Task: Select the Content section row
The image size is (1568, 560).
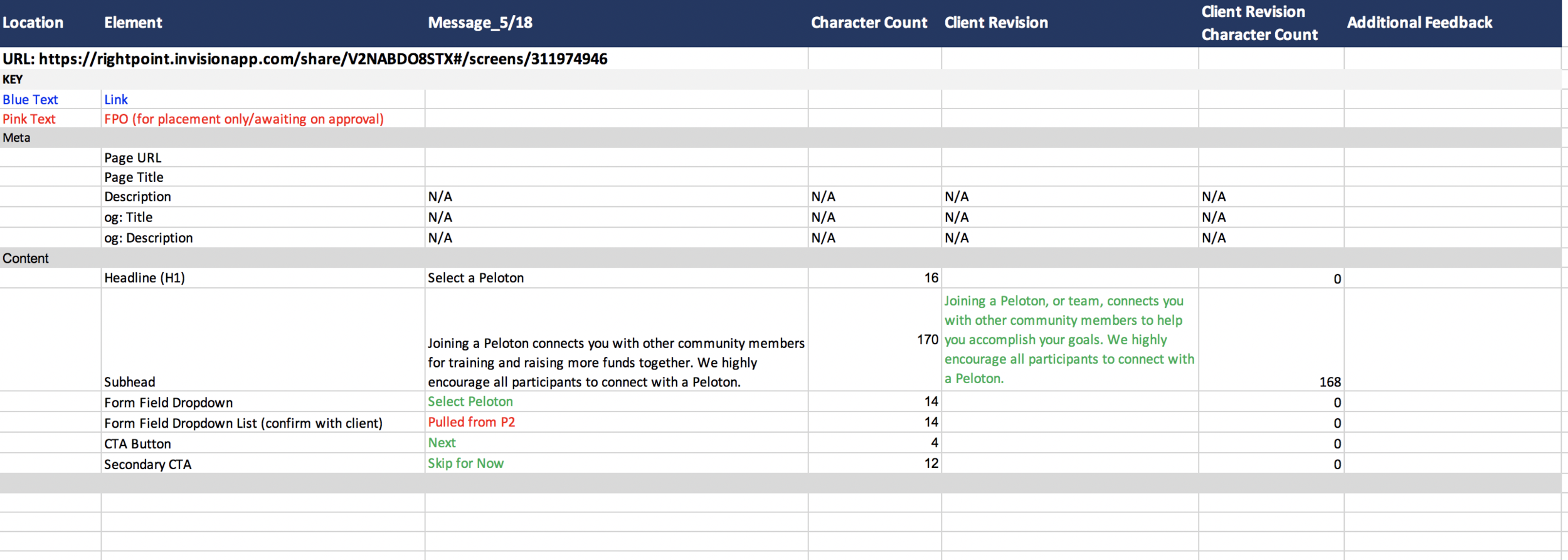Action: click(x=781, y=258)
